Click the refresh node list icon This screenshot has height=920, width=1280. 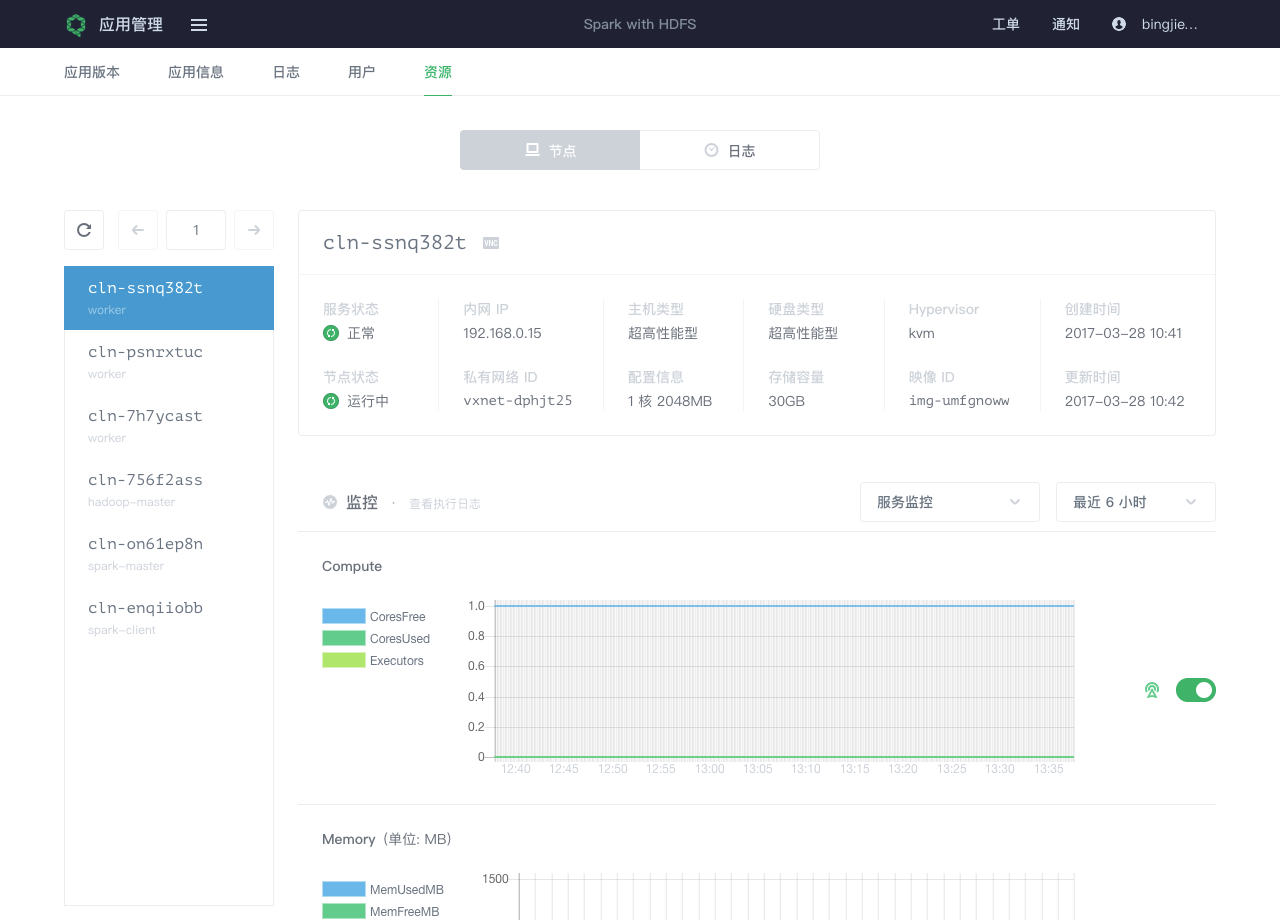(84, 230)
